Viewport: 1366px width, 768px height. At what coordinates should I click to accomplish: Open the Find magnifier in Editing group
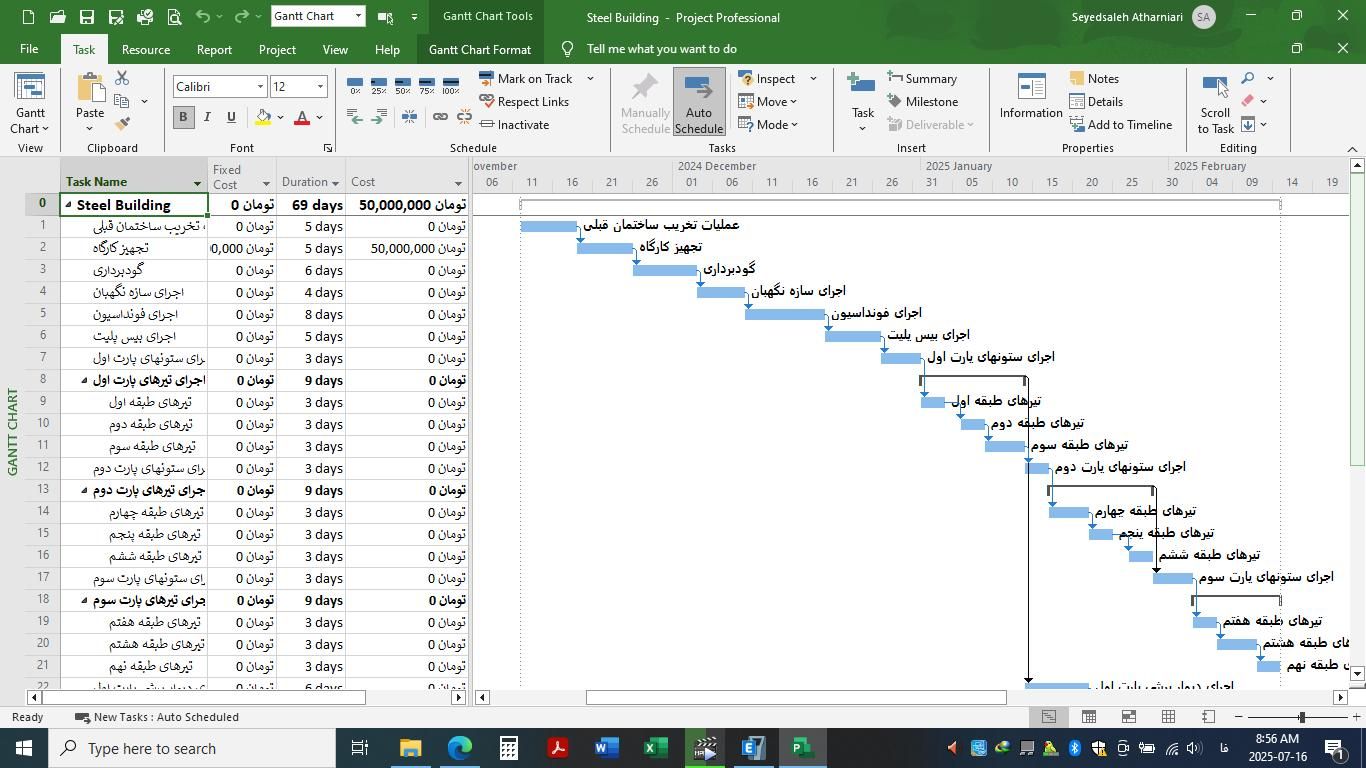1248,78
